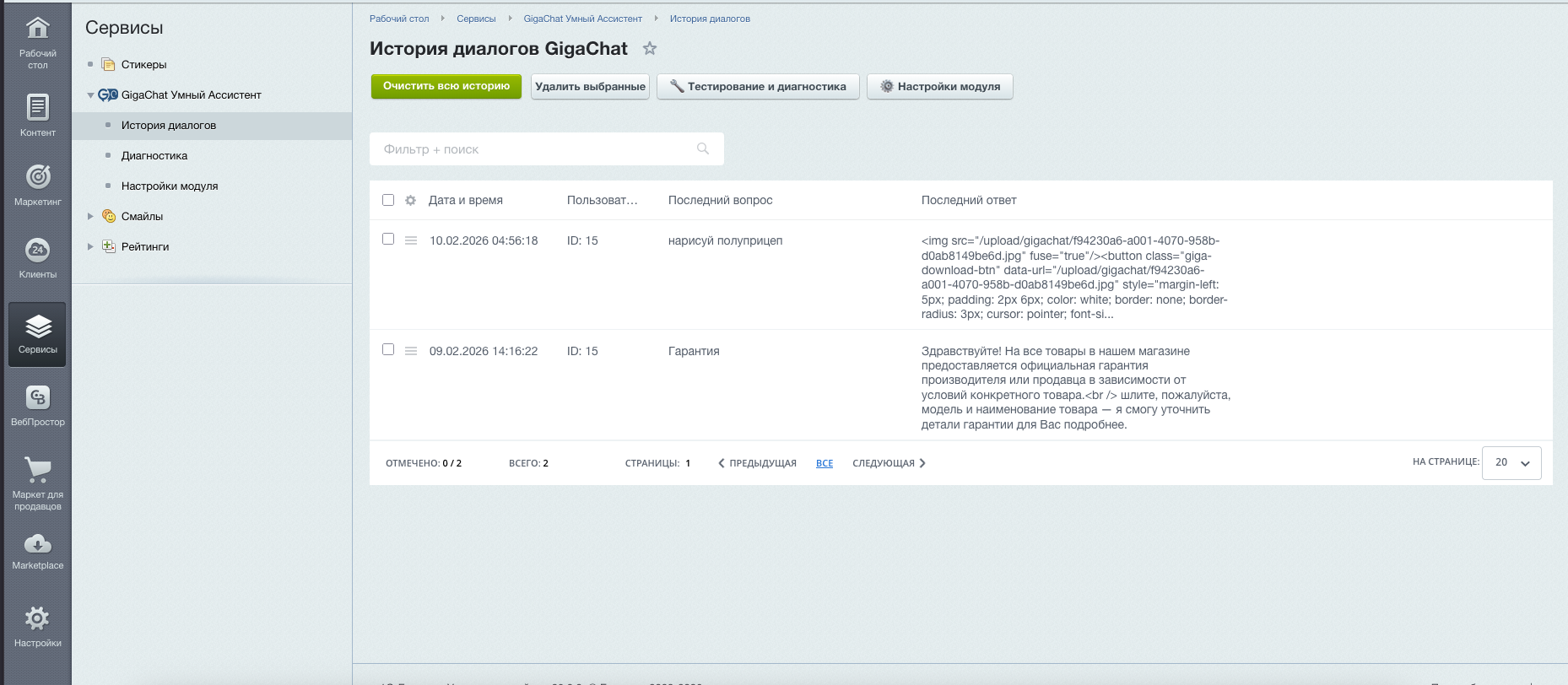Open row menu for 10.02.2026 04:56:18 entry
The height and width of the screenshot is (685, 1568).
tap(411, 240)
